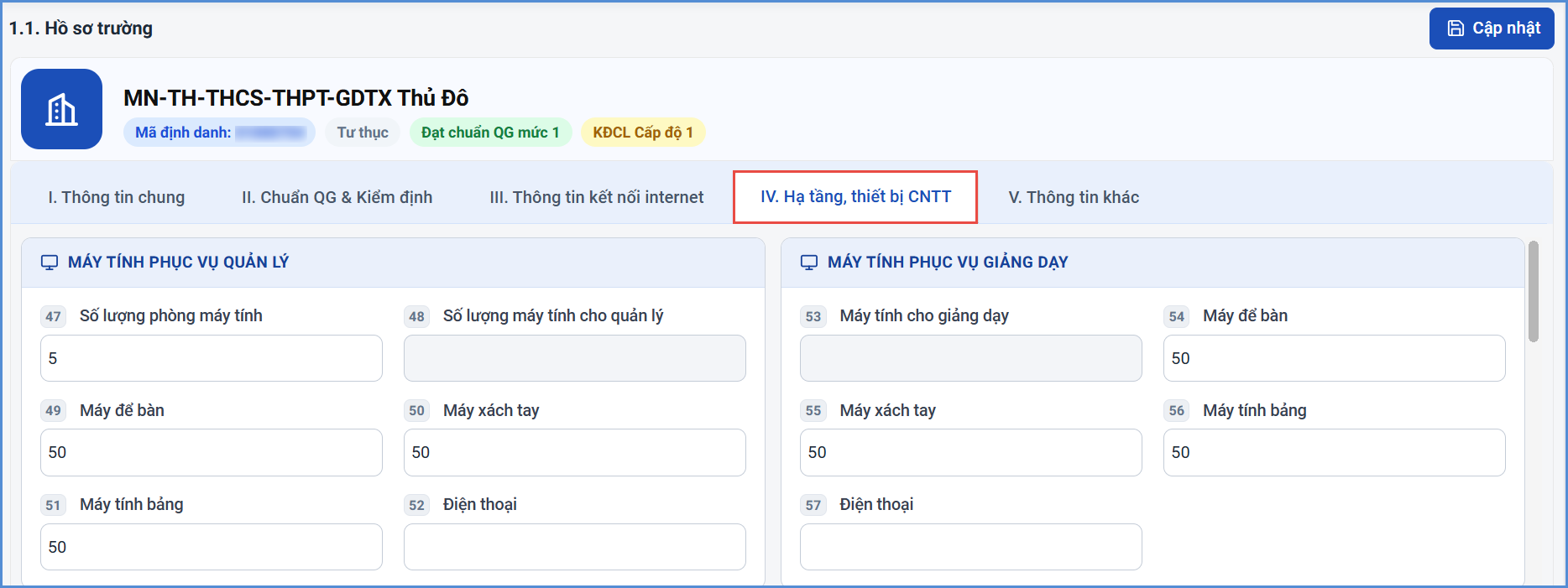
Task: Focus field 51 Máy tính bảng input
Action: (212, 547)
